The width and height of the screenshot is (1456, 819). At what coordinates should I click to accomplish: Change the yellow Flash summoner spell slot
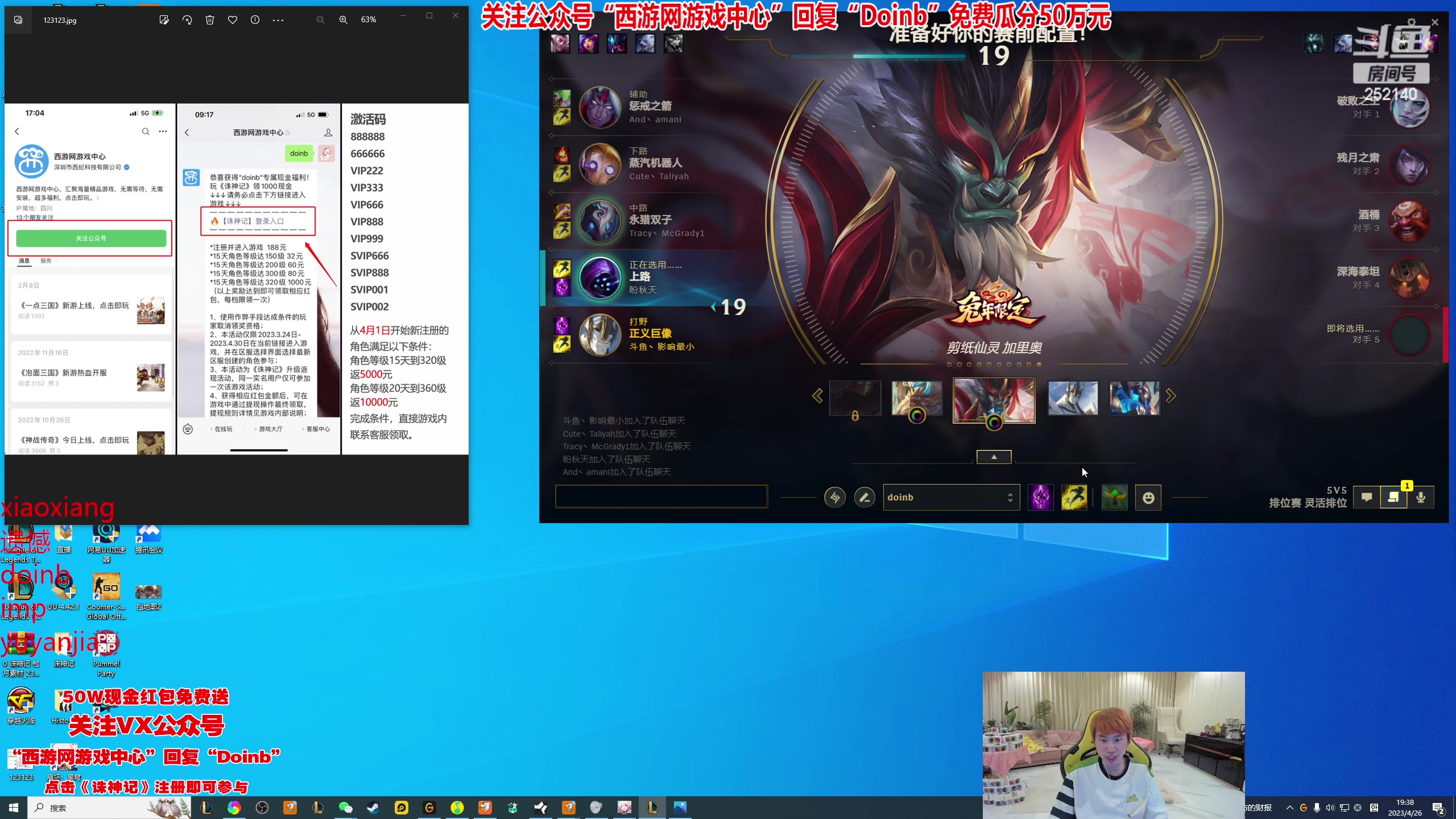1074,498
